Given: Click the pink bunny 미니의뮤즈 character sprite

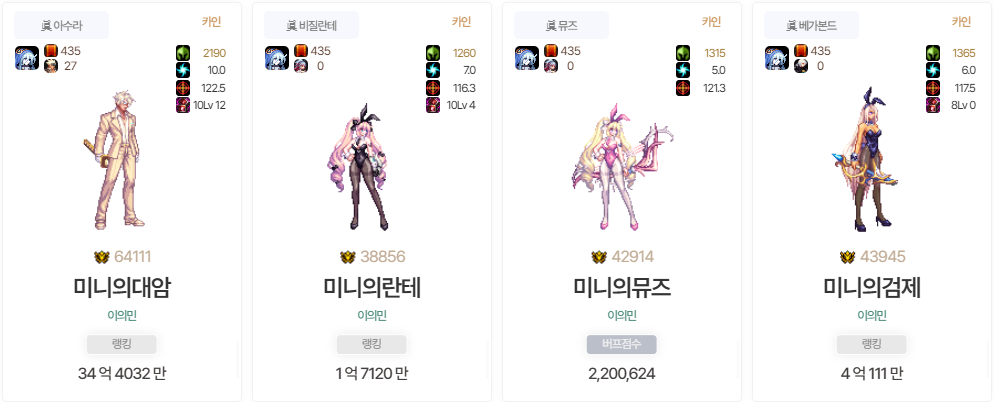Looking at the screenshot, I should tap(619, 167).
